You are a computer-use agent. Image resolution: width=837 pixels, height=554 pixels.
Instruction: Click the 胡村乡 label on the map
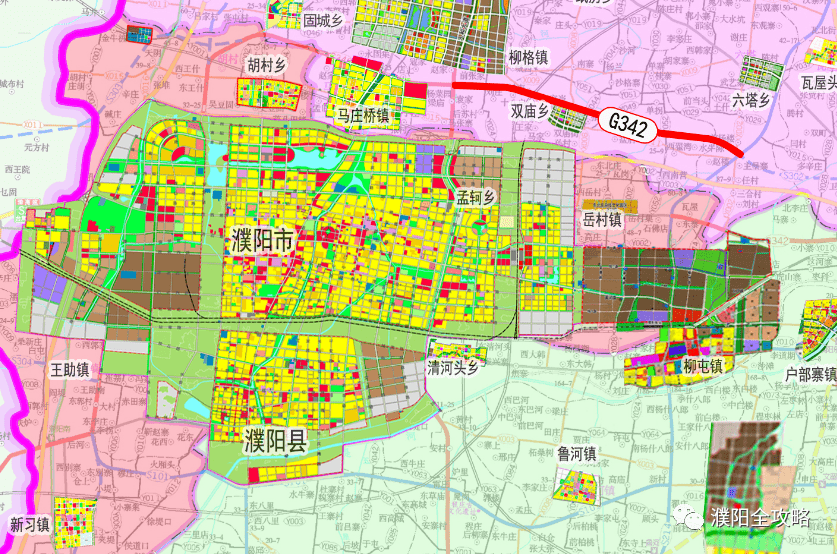tap(266, 65)
